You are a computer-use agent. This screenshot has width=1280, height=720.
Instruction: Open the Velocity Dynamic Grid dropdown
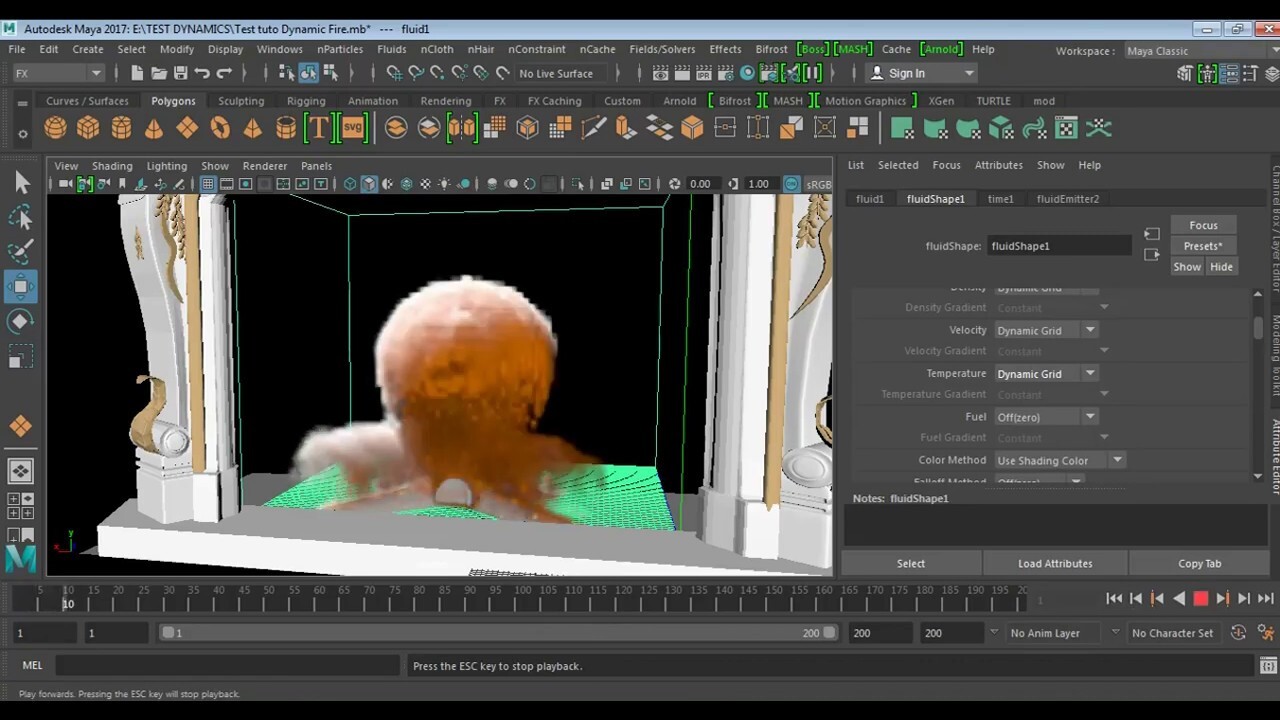[x=1089, y=330]
